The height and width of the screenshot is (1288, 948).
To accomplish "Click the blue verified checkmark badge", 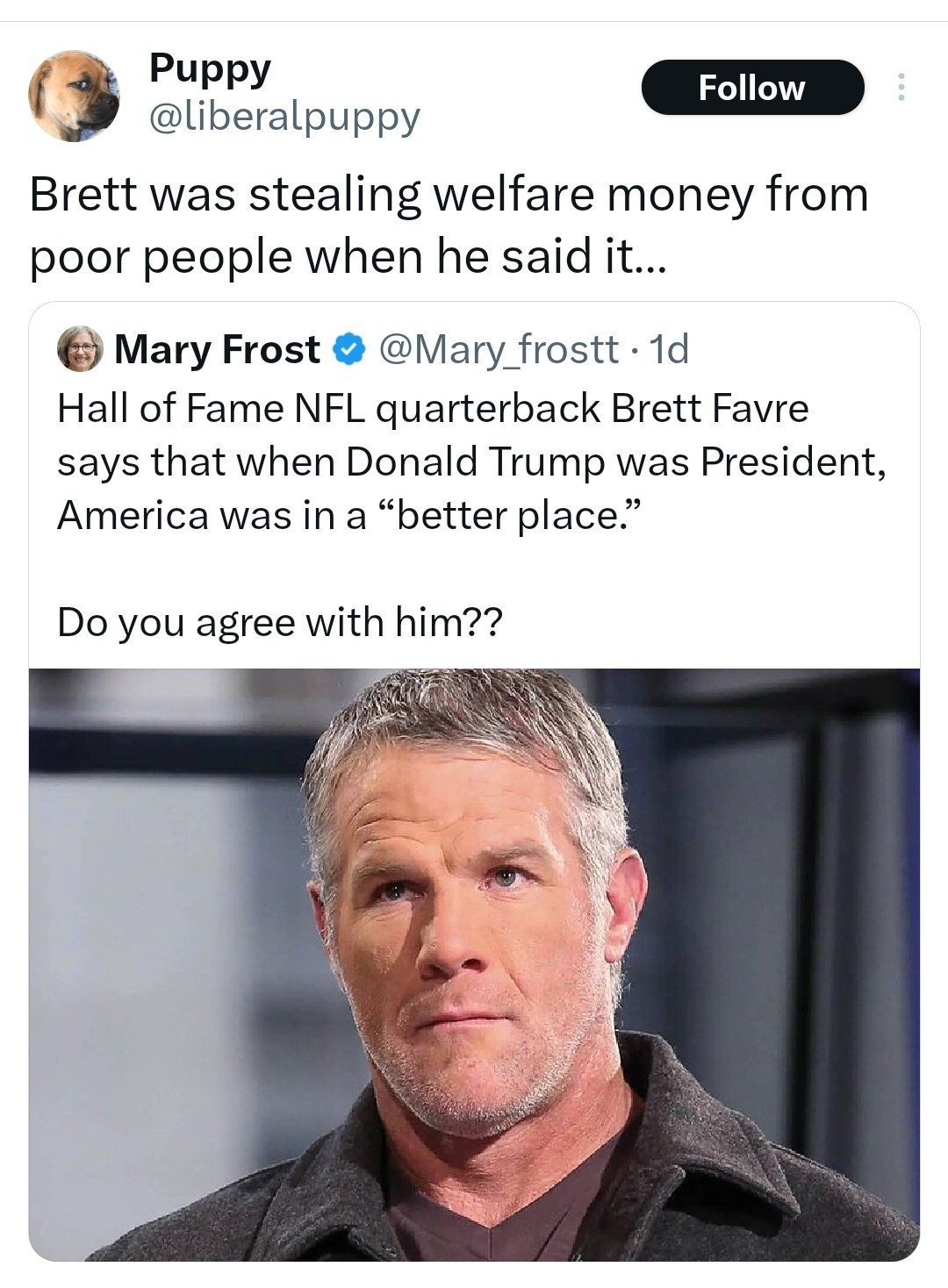I will pyautogui.click(x=348, y=349).
